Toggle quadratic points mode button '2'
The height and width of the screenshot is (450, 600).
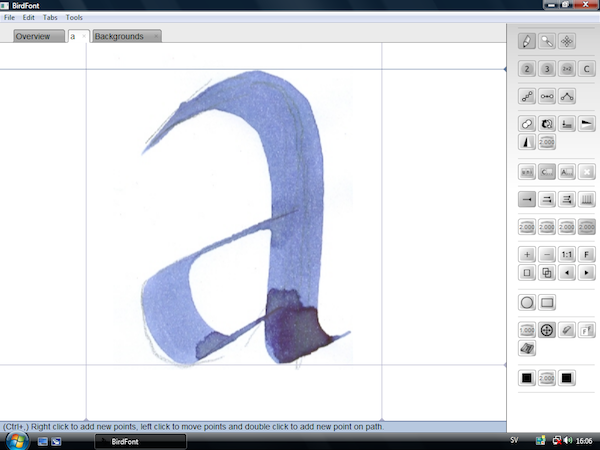[527, 69]
